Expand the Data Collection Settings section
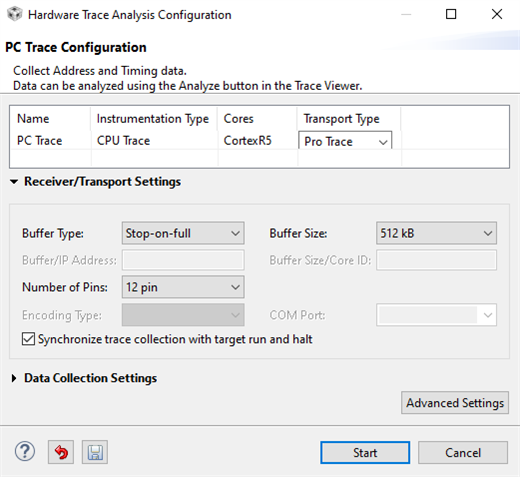 14,378
